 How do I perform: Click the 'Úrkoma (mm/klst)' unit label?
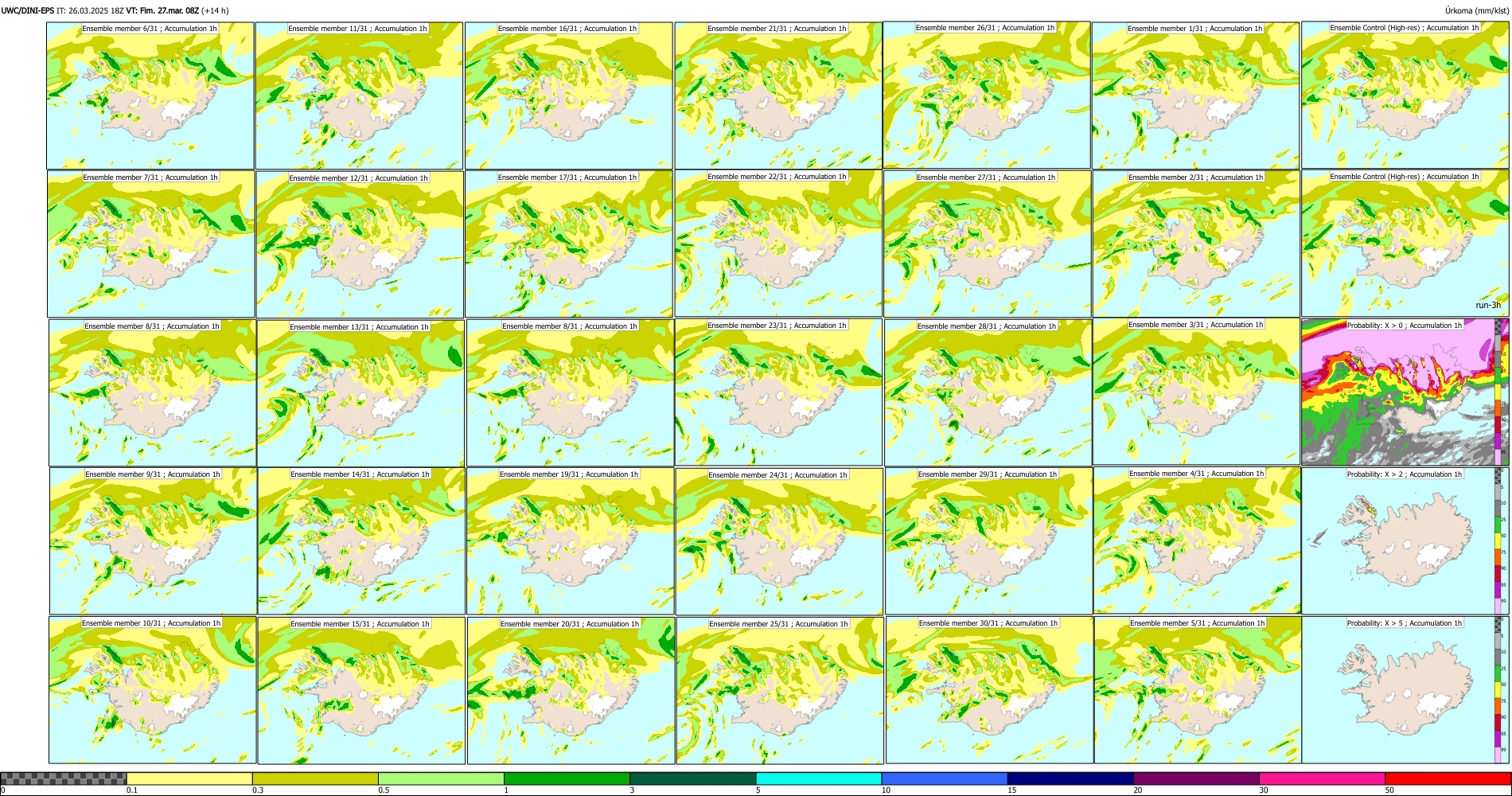[1477, 10]
